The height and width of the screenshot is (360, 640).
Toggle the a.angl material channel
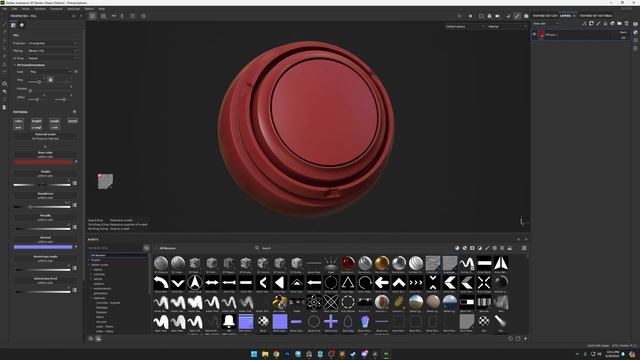pyautogui.click(x=36, y=127)
